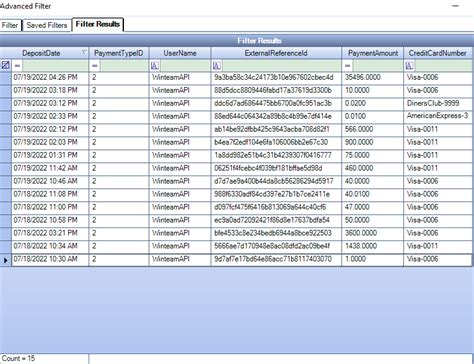Minimize the Advanced Filter window
The image size is (474, 364).
coord(456,6)
